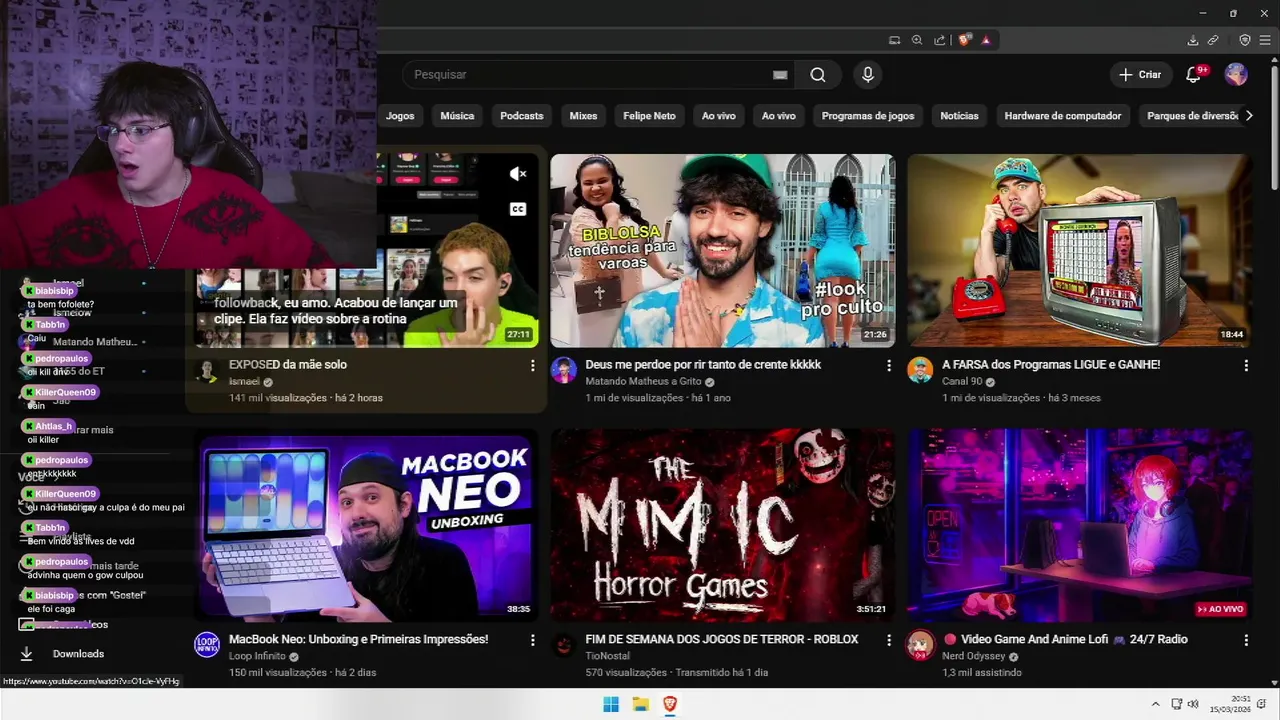Click the YouTube search magnifier button
The image size is (1280, 720).
[x=818, y=75]
